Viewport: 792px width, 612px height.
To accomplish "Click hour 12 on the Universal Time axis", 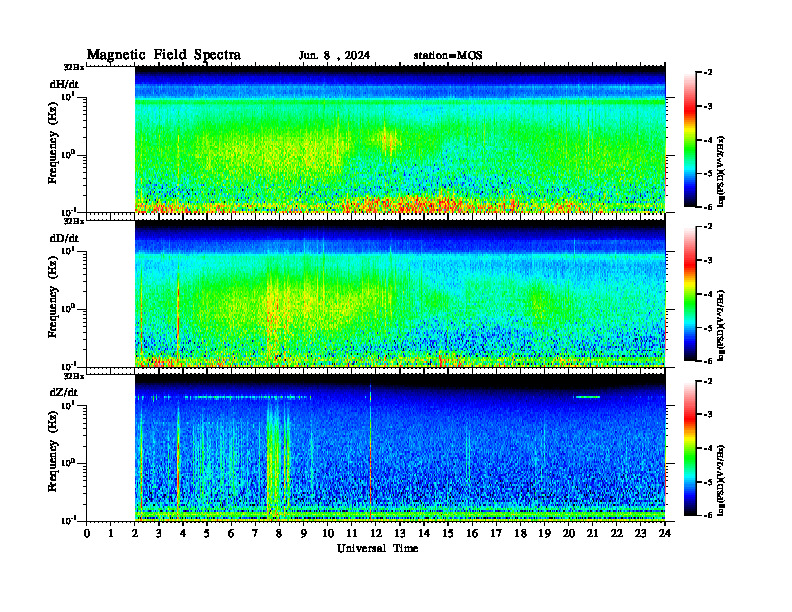I will (x=376, y=534).
